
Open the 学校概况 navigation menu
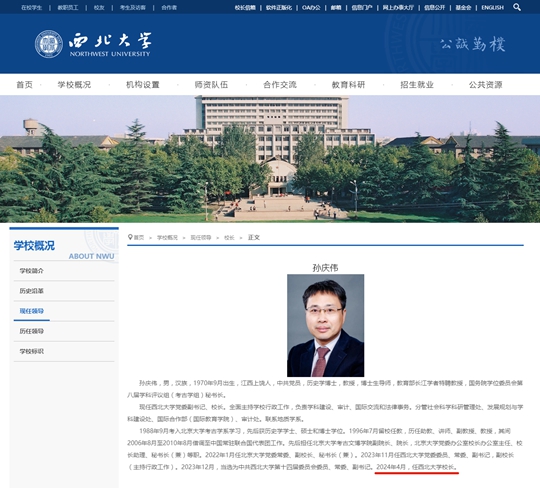[74, 85]
